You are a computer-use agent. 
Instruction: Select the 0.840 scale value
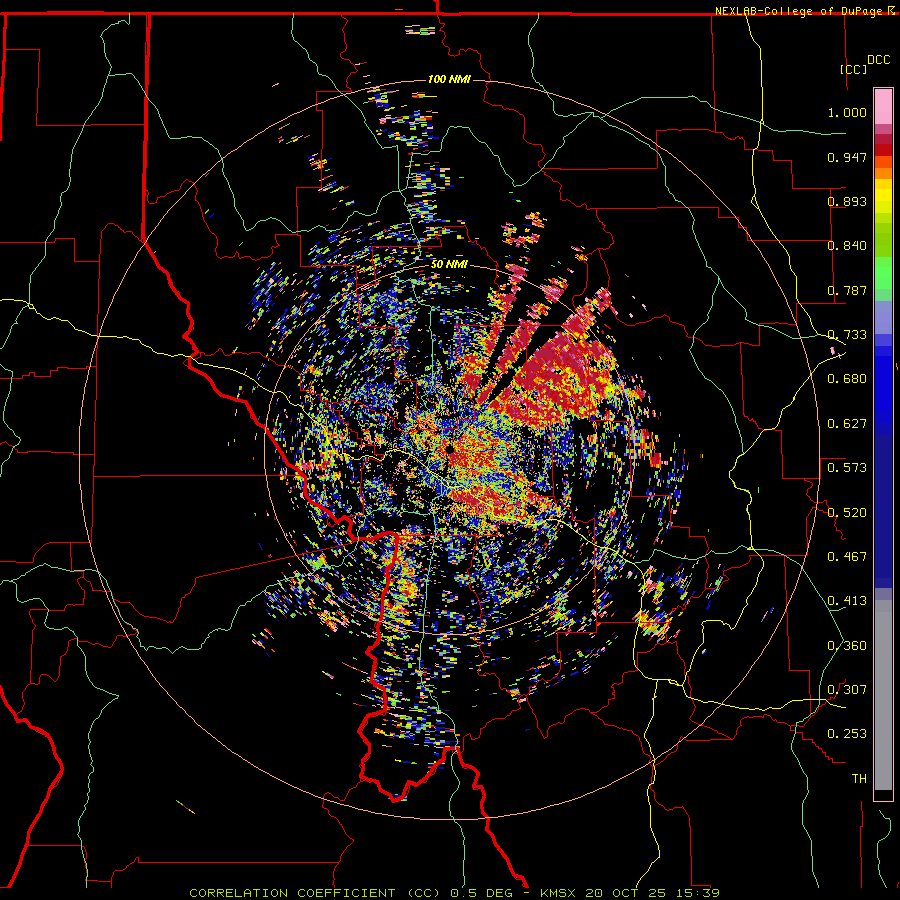pos(847,246)
